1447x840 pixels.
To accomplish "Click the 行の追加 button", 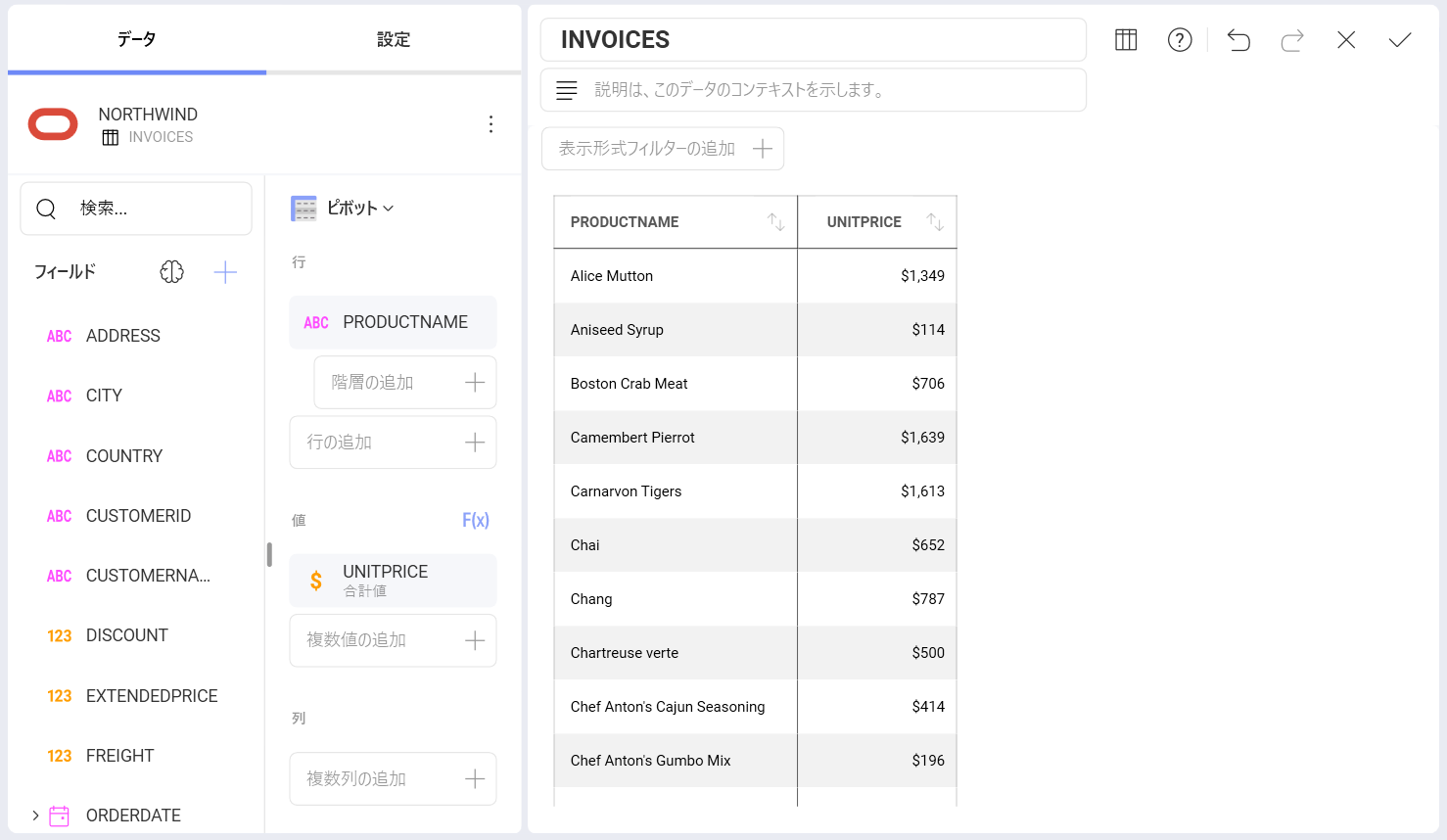I will (x=393, y=443).
